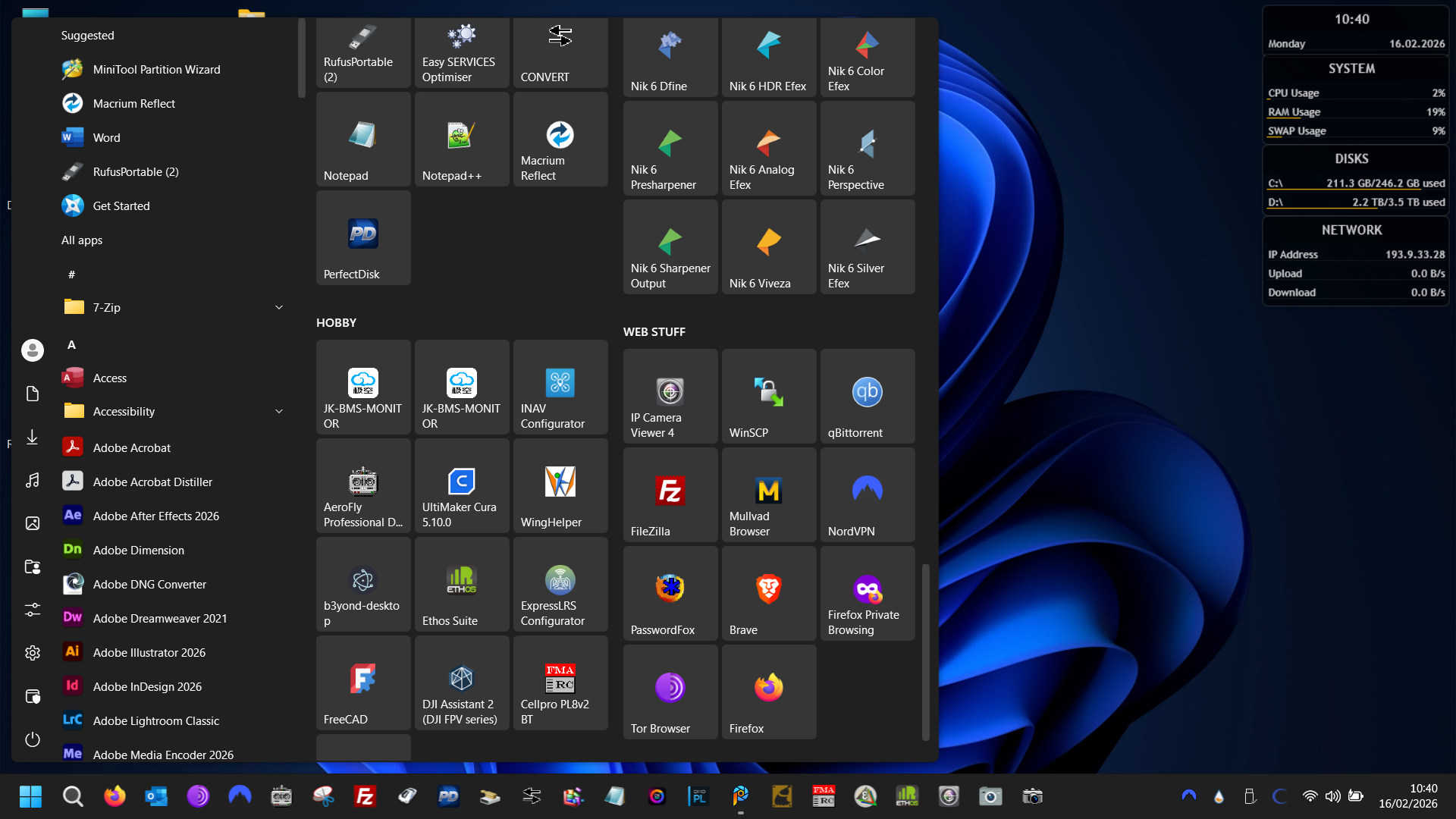Image resolution: width=1456 pixels, height=819 pixels.
Task: Open Adobe Illustrator 2026 from app list
Action: [x=149, y=652]
